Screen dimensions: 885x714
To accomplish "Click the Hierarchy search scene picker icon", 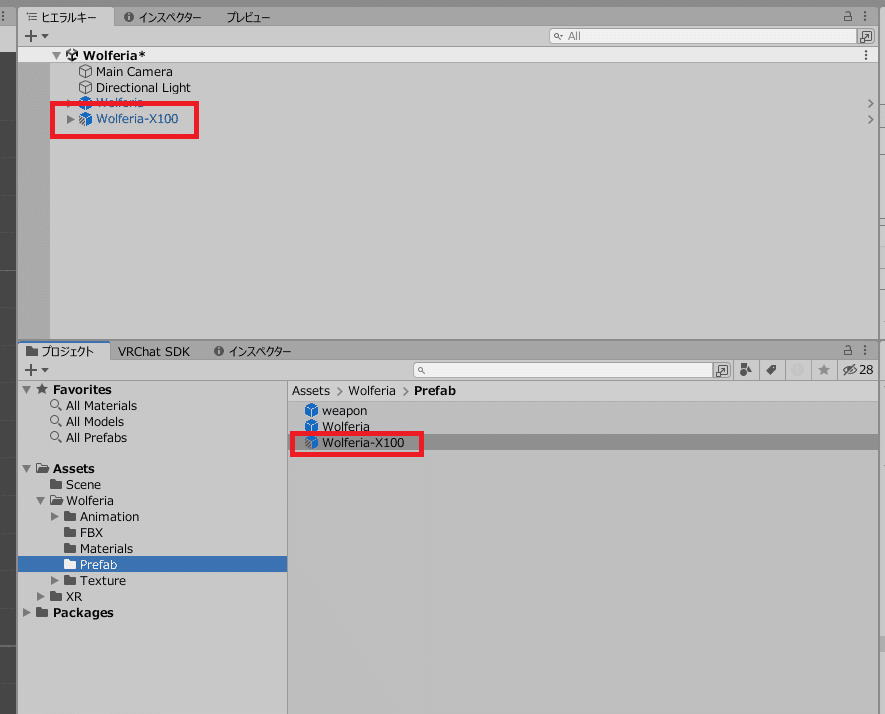I will pos(866,37).
